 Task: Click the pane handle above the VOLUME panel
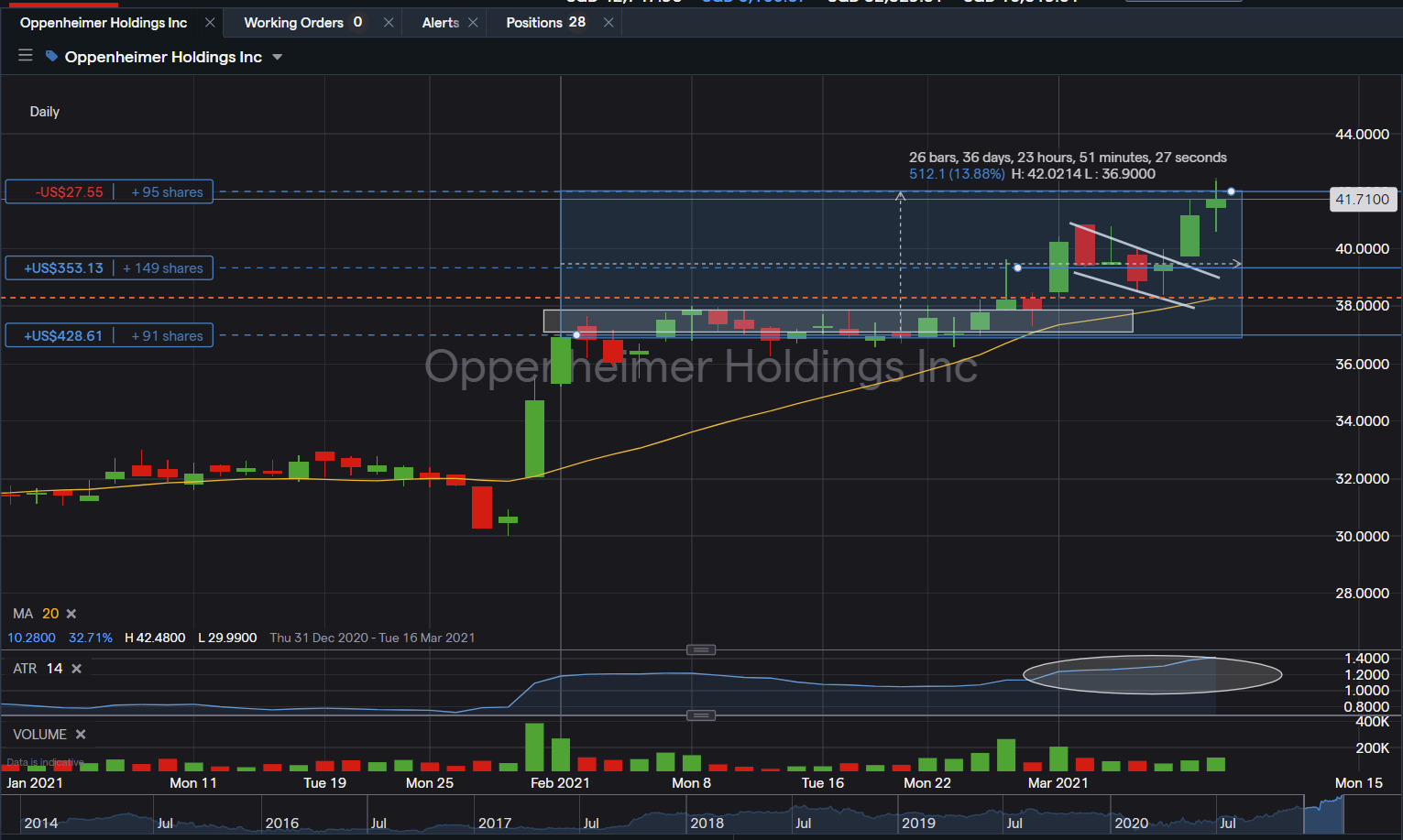[x=701, y=715]
